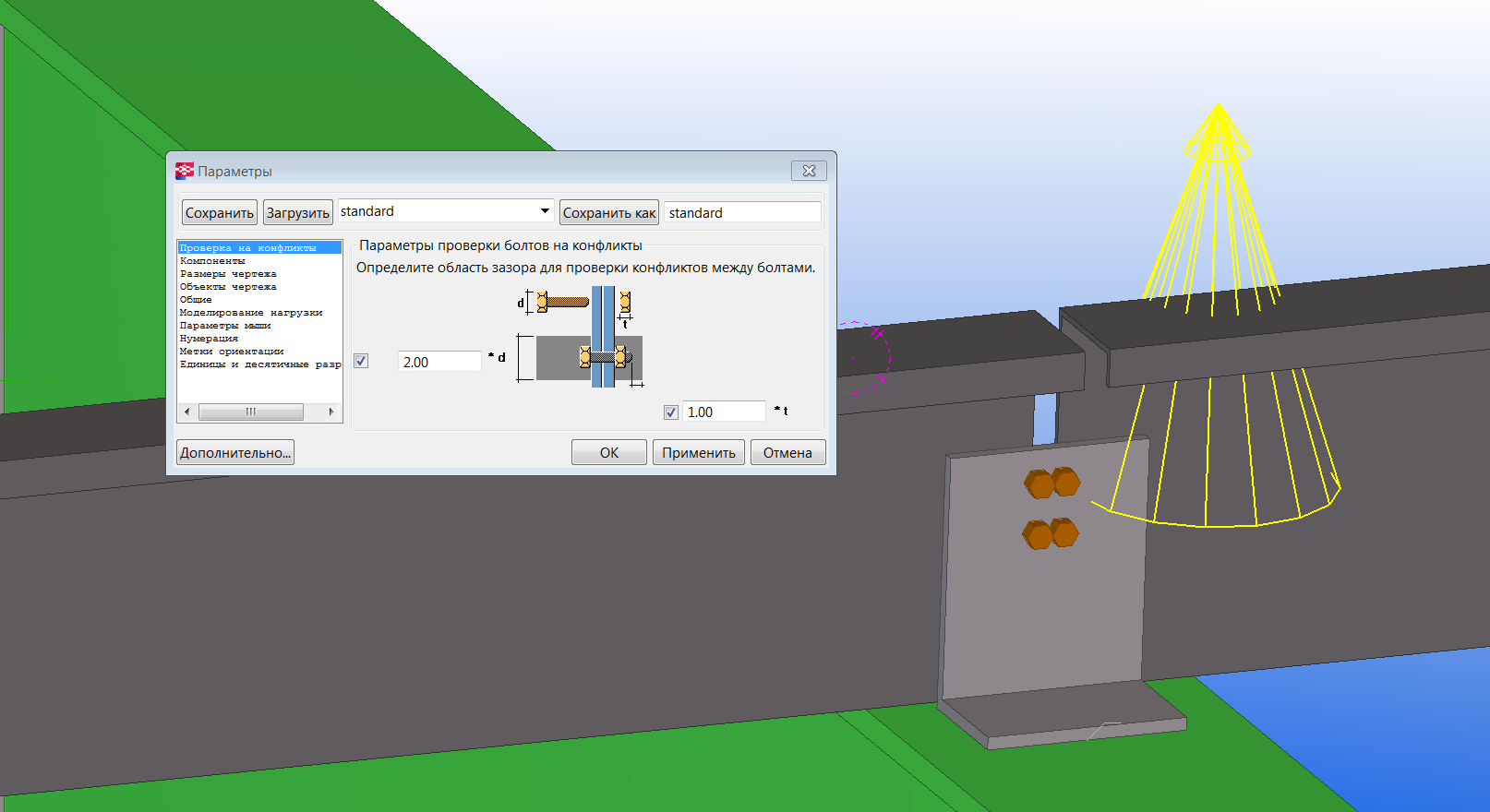The height and width of the screenshot is (812, 1490).
Task: Click the Применить button
Action: [x=698, y=452]
